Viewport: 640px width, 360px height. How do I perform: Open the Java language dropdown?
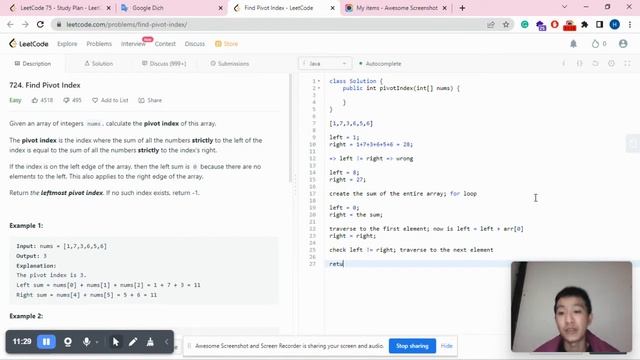point(325,64)
